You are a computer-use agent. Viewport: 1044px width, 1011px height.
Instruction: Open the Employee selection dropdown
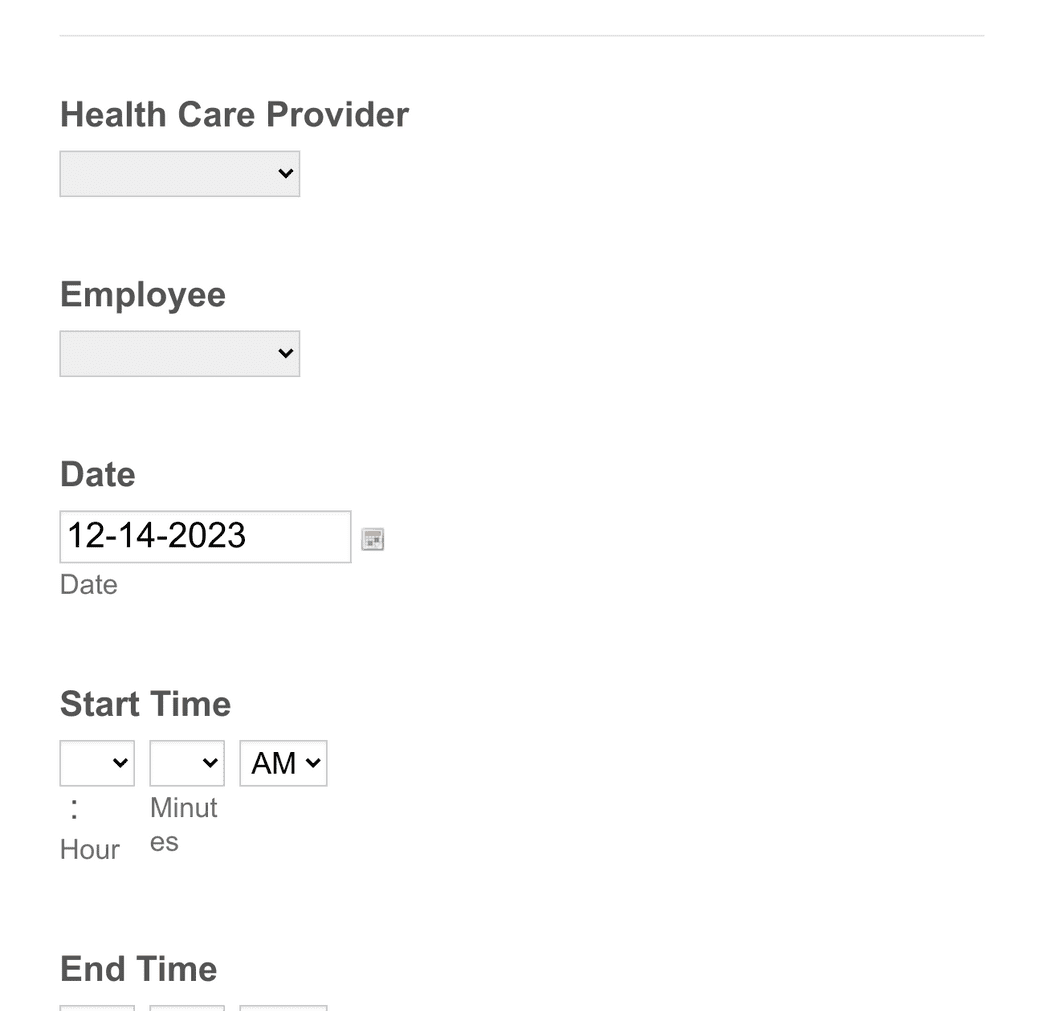tap(179, 352)
